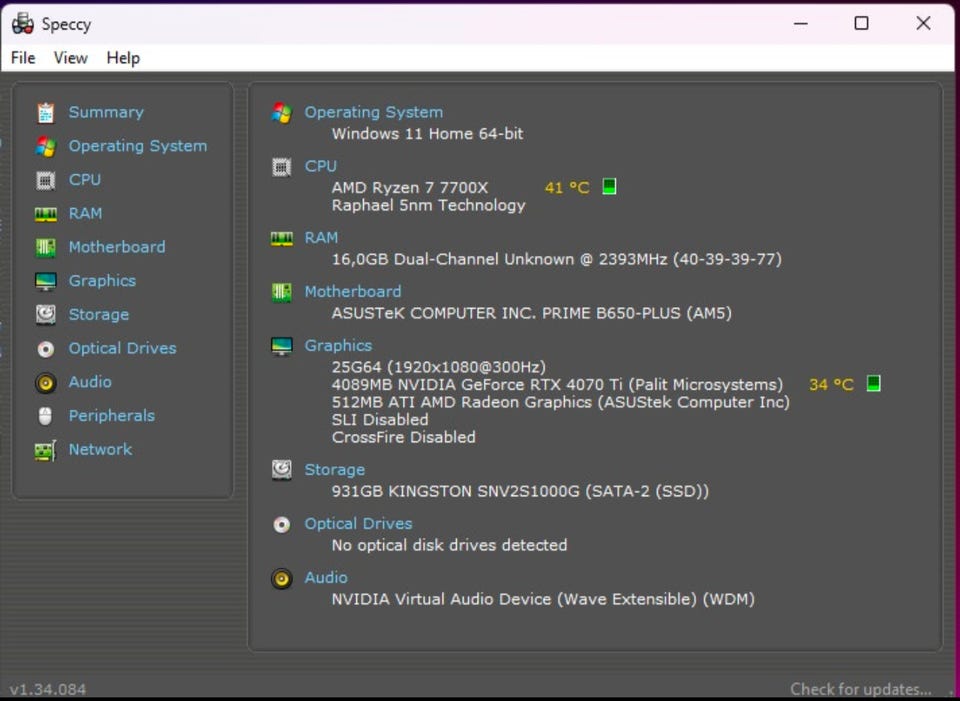This screenshot has width=960, height=701.
Task: Click the Peripherals mouse icon in sidebar
Action: [x=45, y=416]
